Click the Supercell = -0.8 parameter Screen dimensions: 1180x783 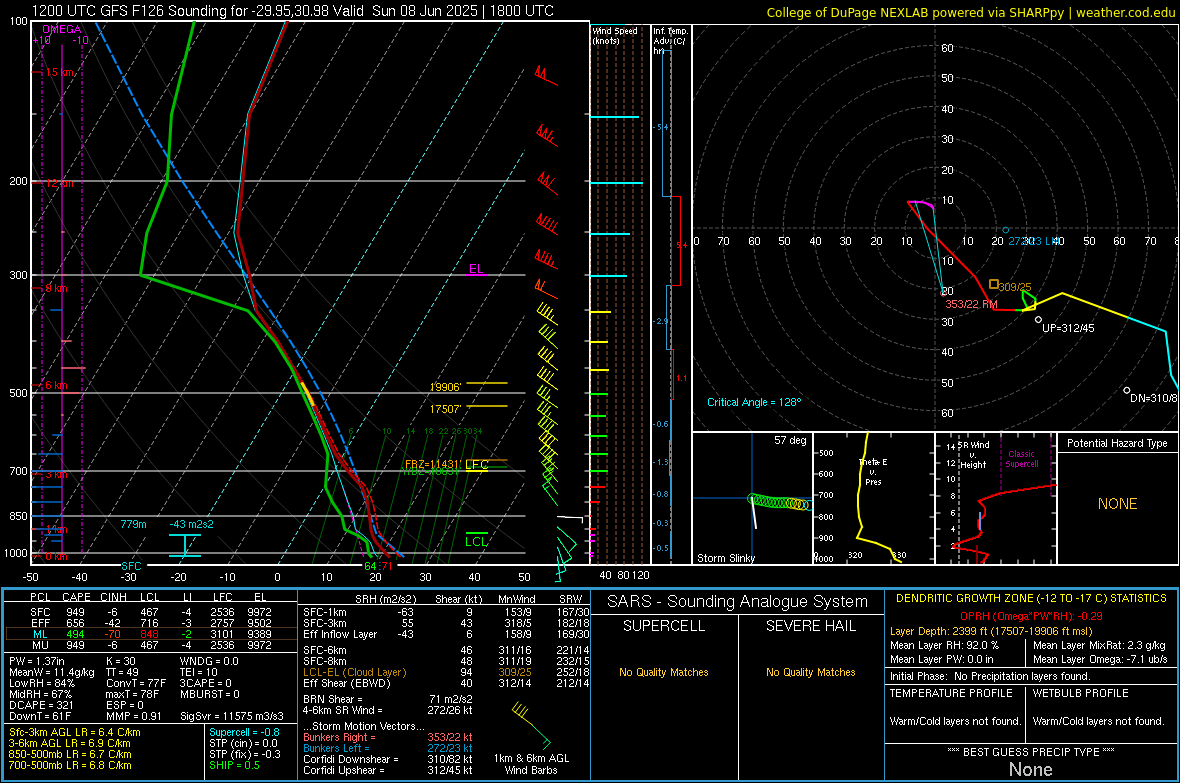[245, 732]
